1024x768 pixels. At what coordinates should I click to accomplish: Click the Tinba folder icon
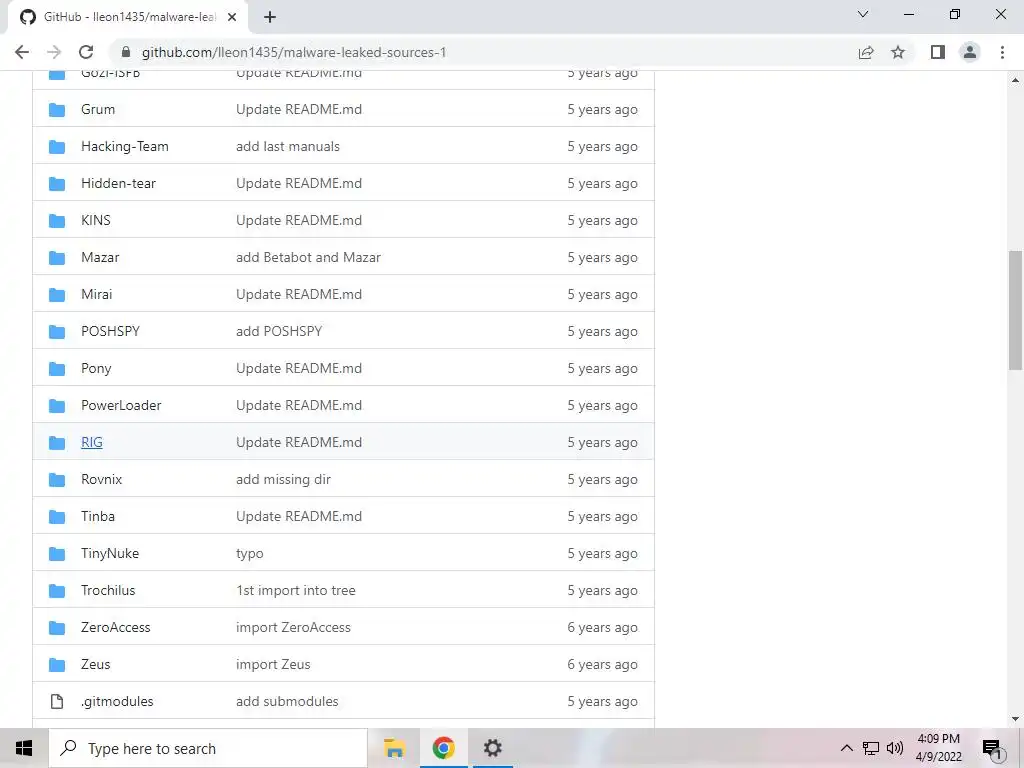[57, 517]
